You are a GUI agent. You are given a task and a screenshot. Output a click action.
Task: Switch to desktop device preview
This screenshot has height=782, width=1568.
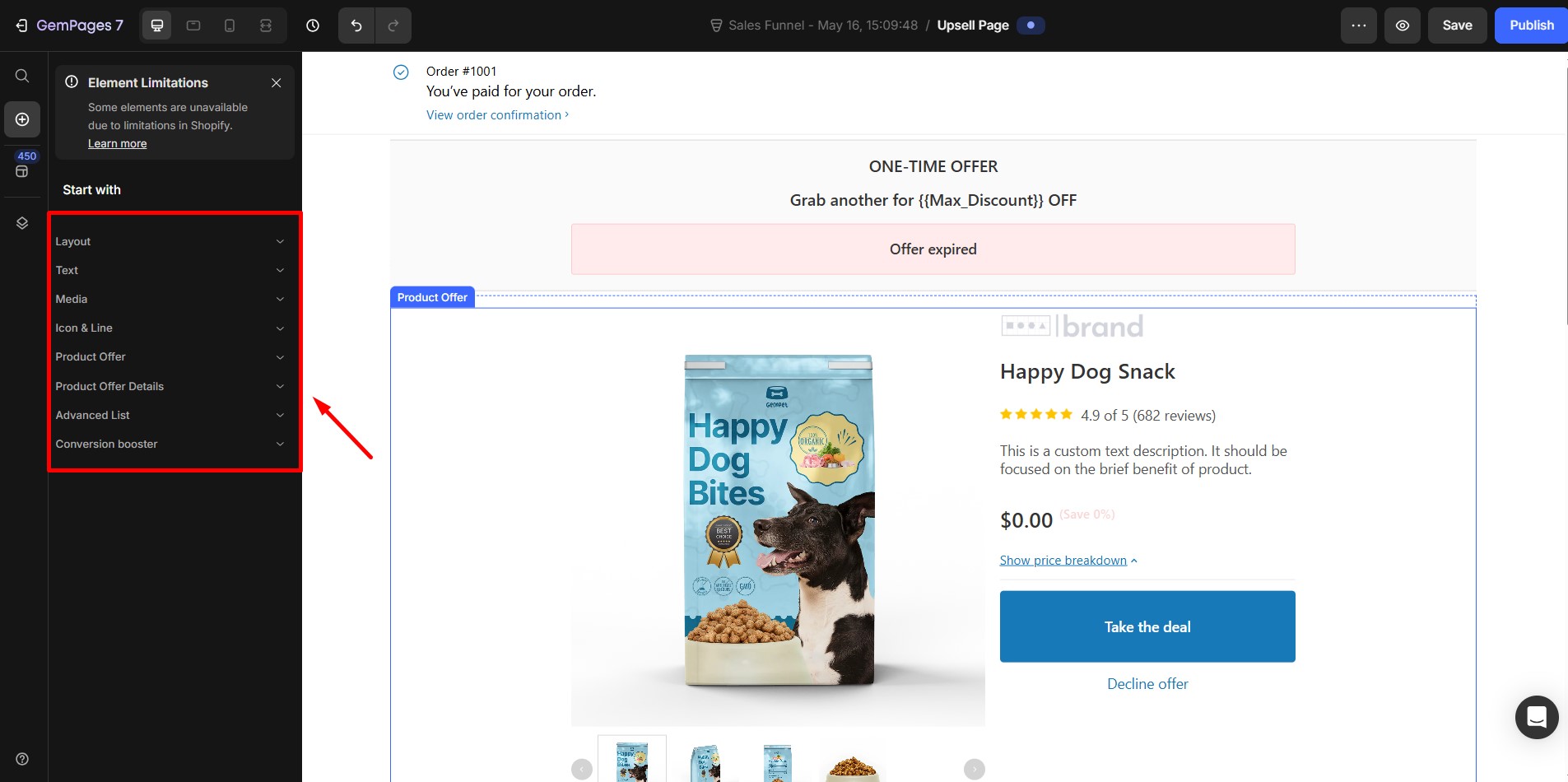pos(157,26)
